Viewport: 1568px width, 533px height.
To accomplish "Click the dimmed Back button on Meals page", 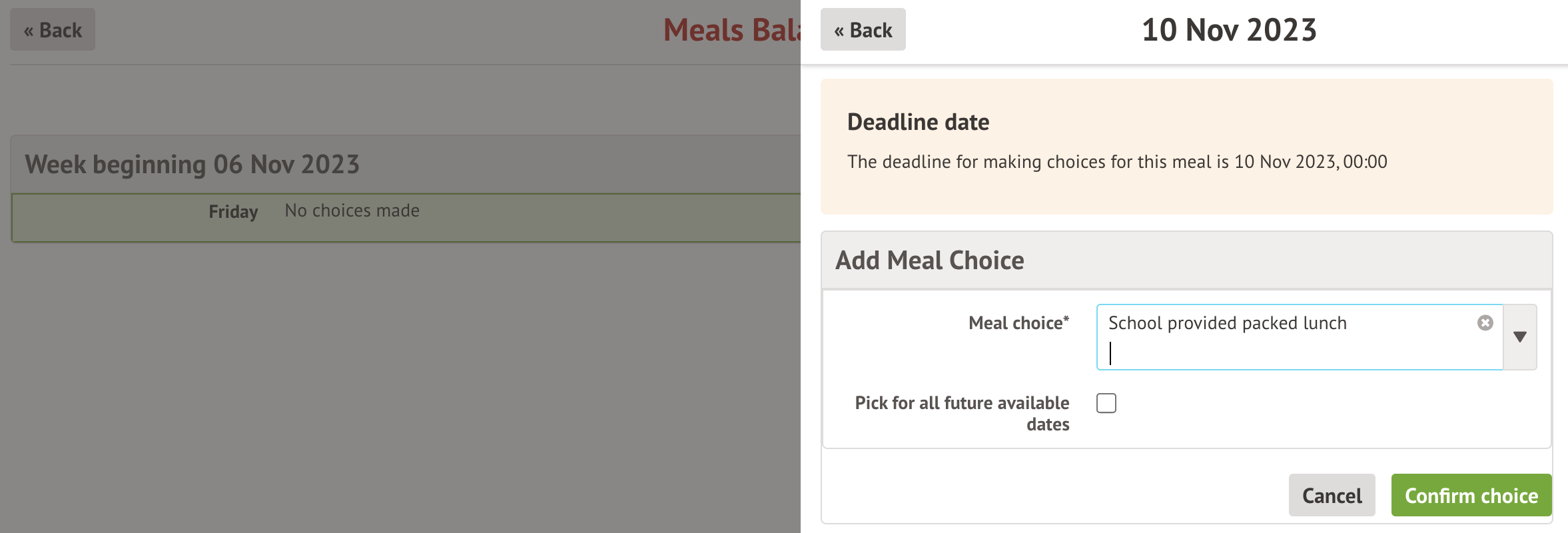I will coord(53,30).
